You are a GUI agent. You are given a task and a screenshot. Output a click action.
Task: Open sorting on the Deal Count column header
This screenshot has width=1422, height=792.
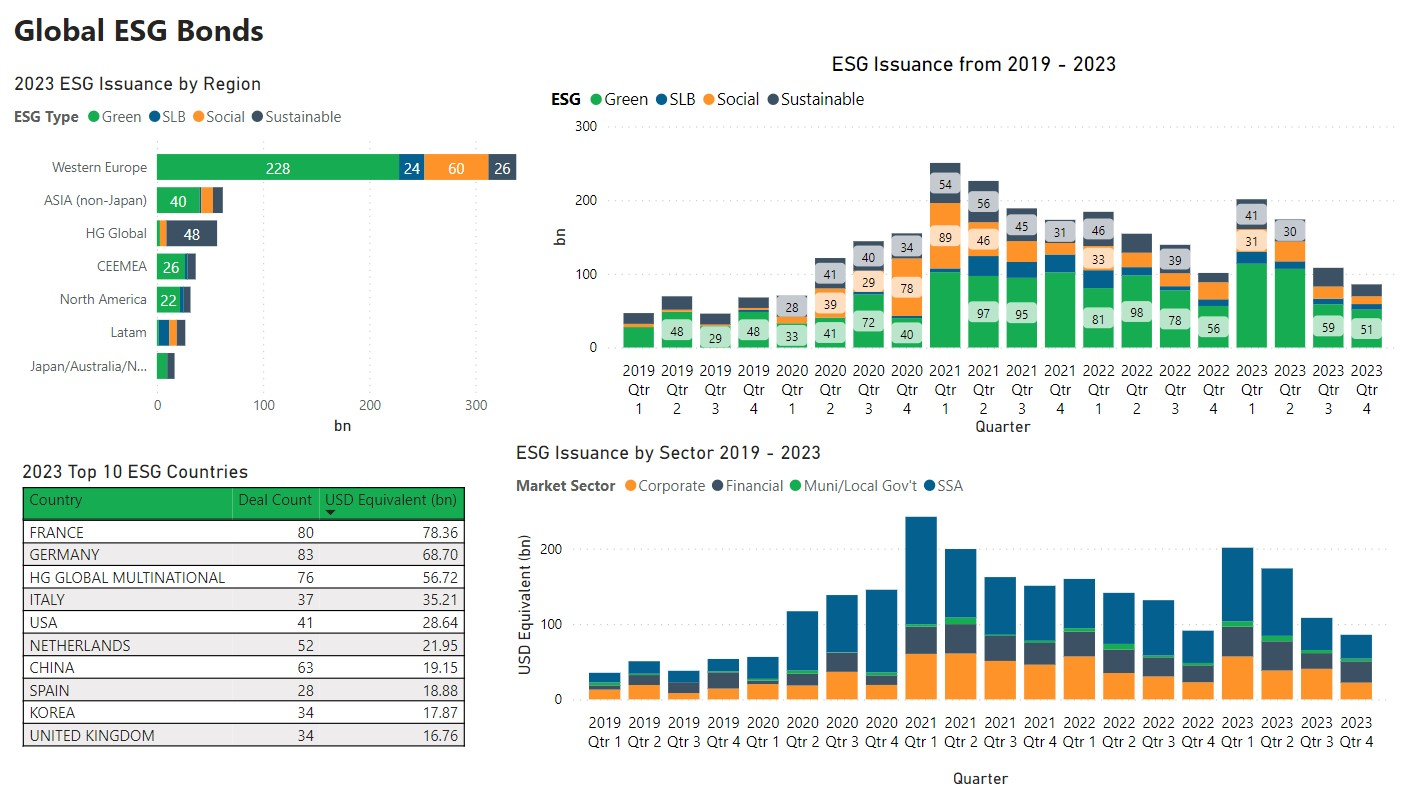pyautogui.click(x=275, y=501)
